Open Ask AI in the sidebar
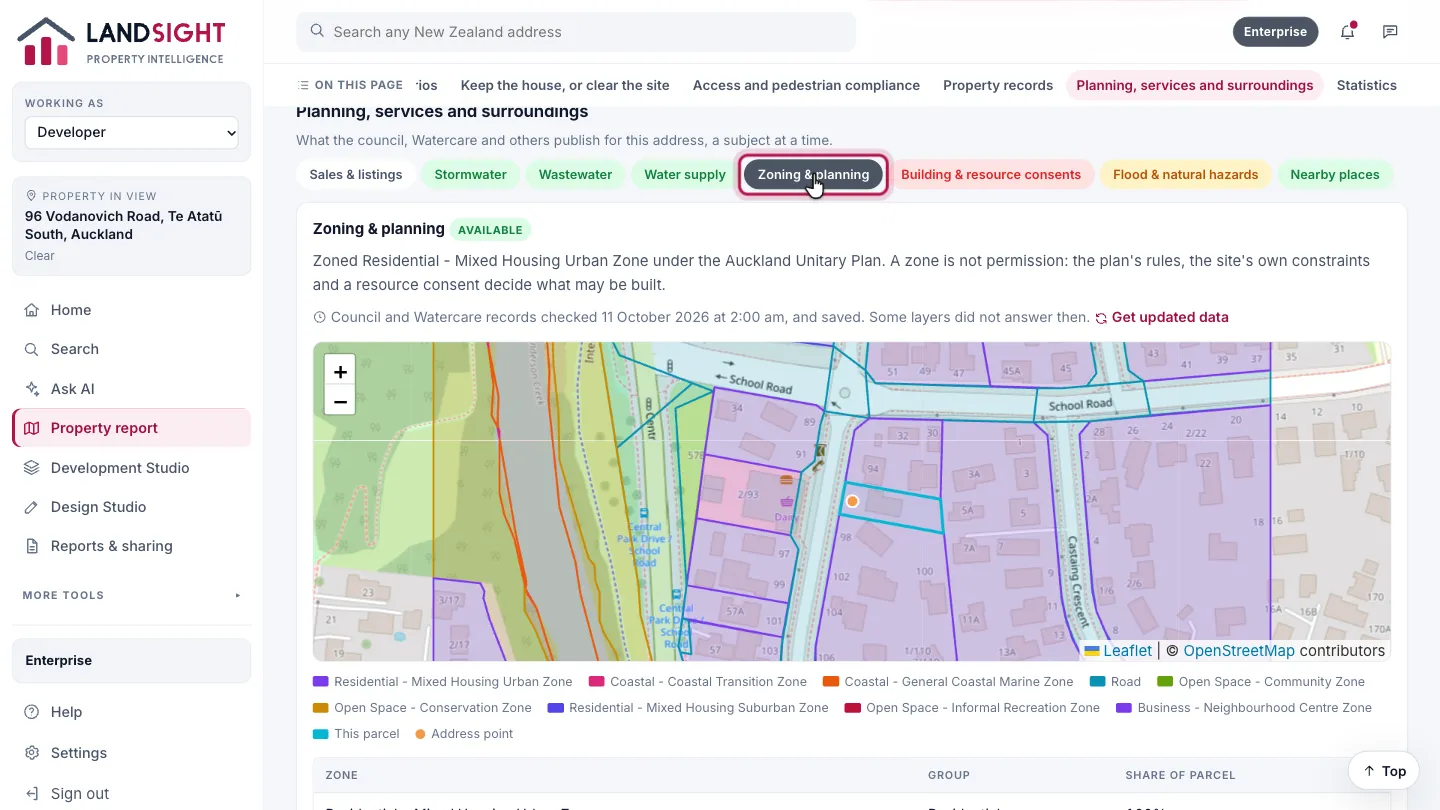This screenshot has height=810, width=1440. pyautogui.click(x=131, y=389)
